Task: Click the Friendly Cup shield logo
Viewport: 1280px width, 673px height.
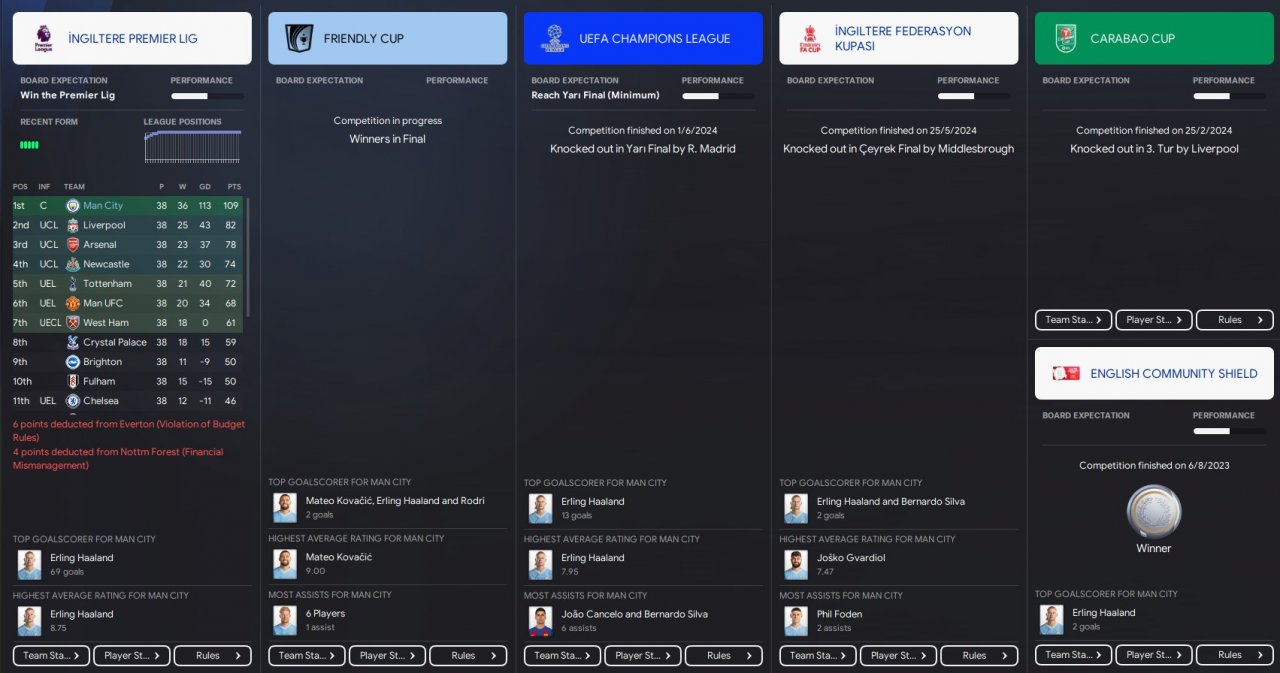Action: (299, 38)
